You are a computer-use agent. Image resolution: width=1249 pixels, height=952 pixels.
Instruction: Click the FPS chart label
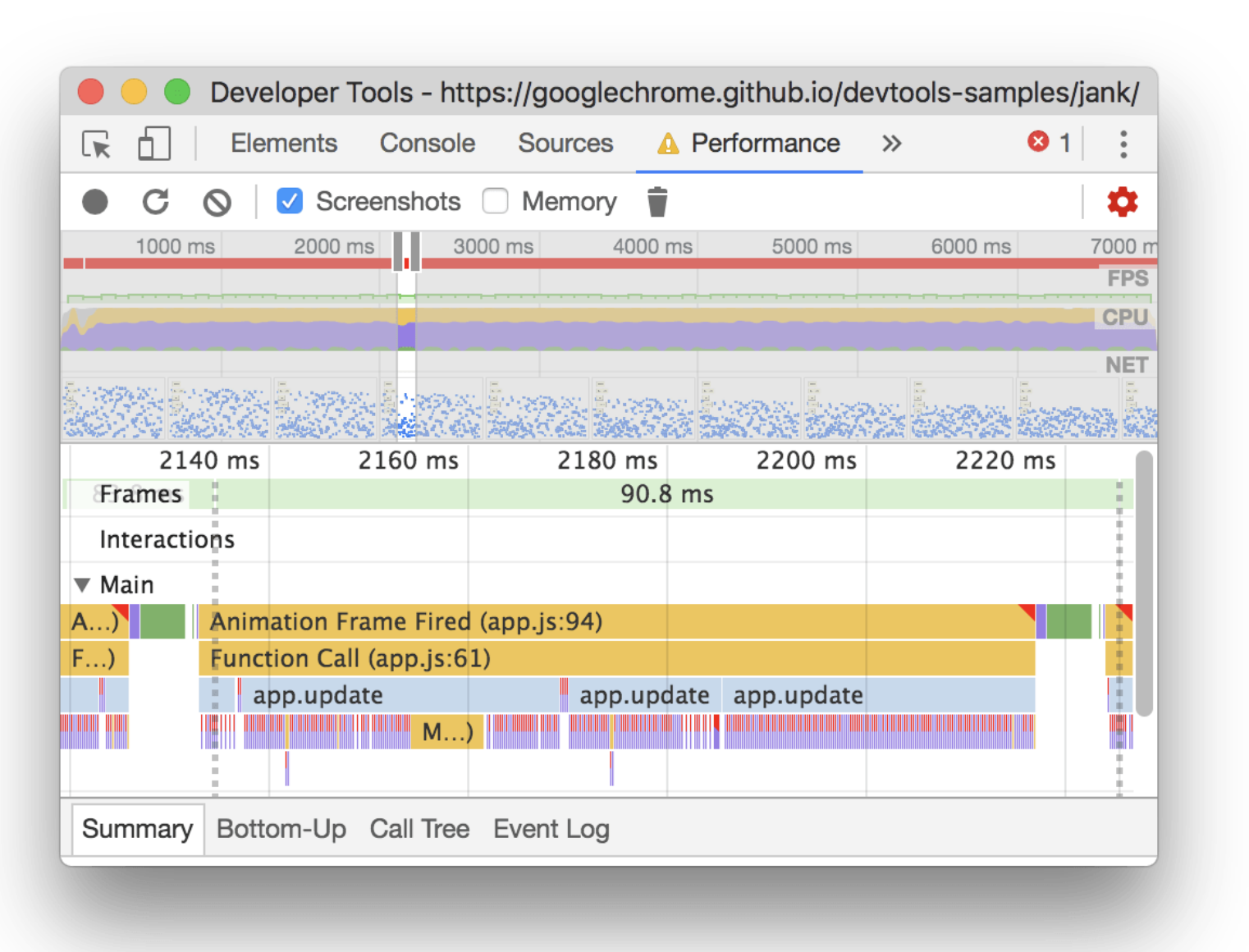pos(1128,279)
